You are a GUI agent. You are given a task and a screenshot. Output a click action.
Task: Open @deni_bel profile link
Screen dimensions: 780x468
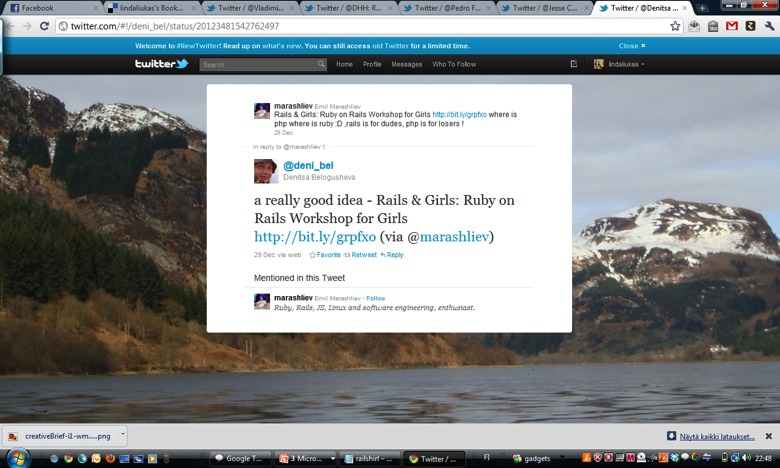click(308, 165)
